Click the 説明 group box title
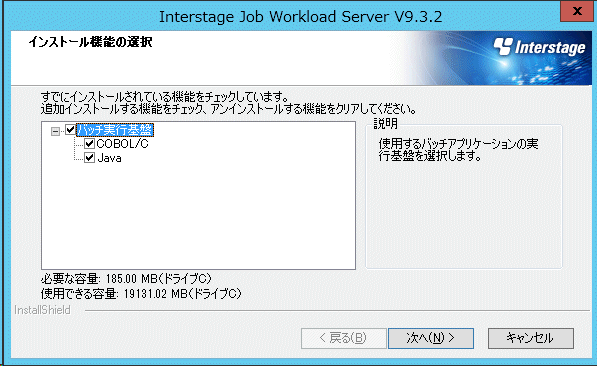 coord(385,123)
